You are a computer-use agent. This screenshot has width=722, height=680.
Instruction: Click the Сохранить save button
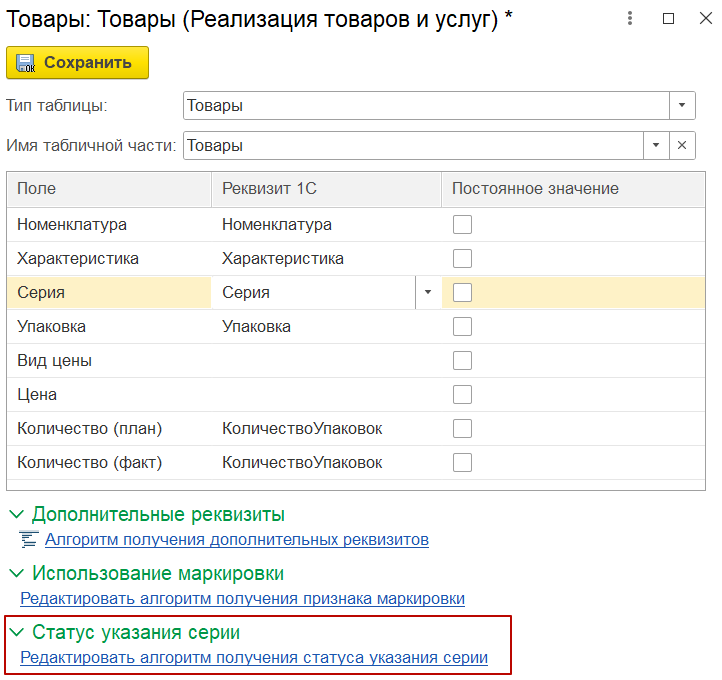point(77,62)
